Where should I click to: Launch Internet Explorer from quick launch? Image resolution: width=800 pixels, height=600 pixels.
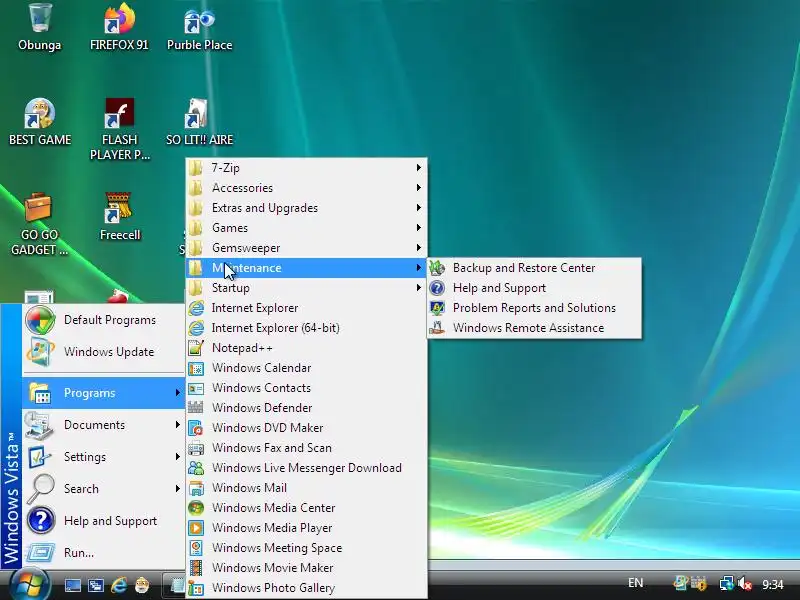(x=119, y=585)
